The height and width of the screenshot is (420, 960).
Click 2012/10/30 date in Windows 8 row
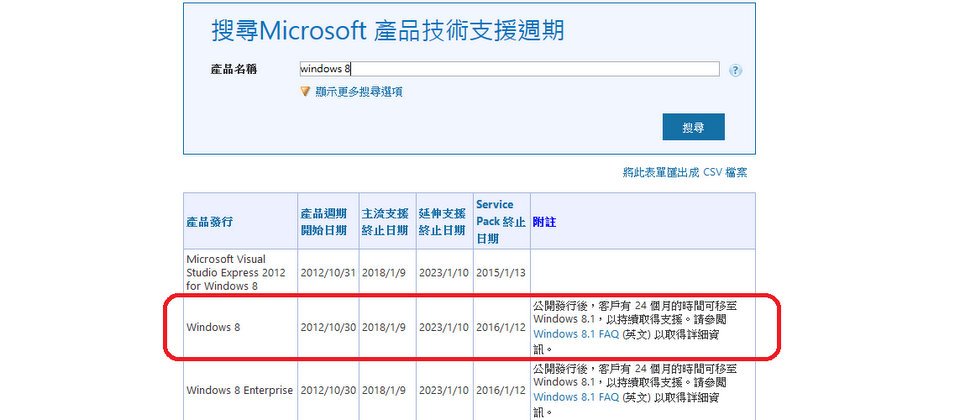[328, 328]
